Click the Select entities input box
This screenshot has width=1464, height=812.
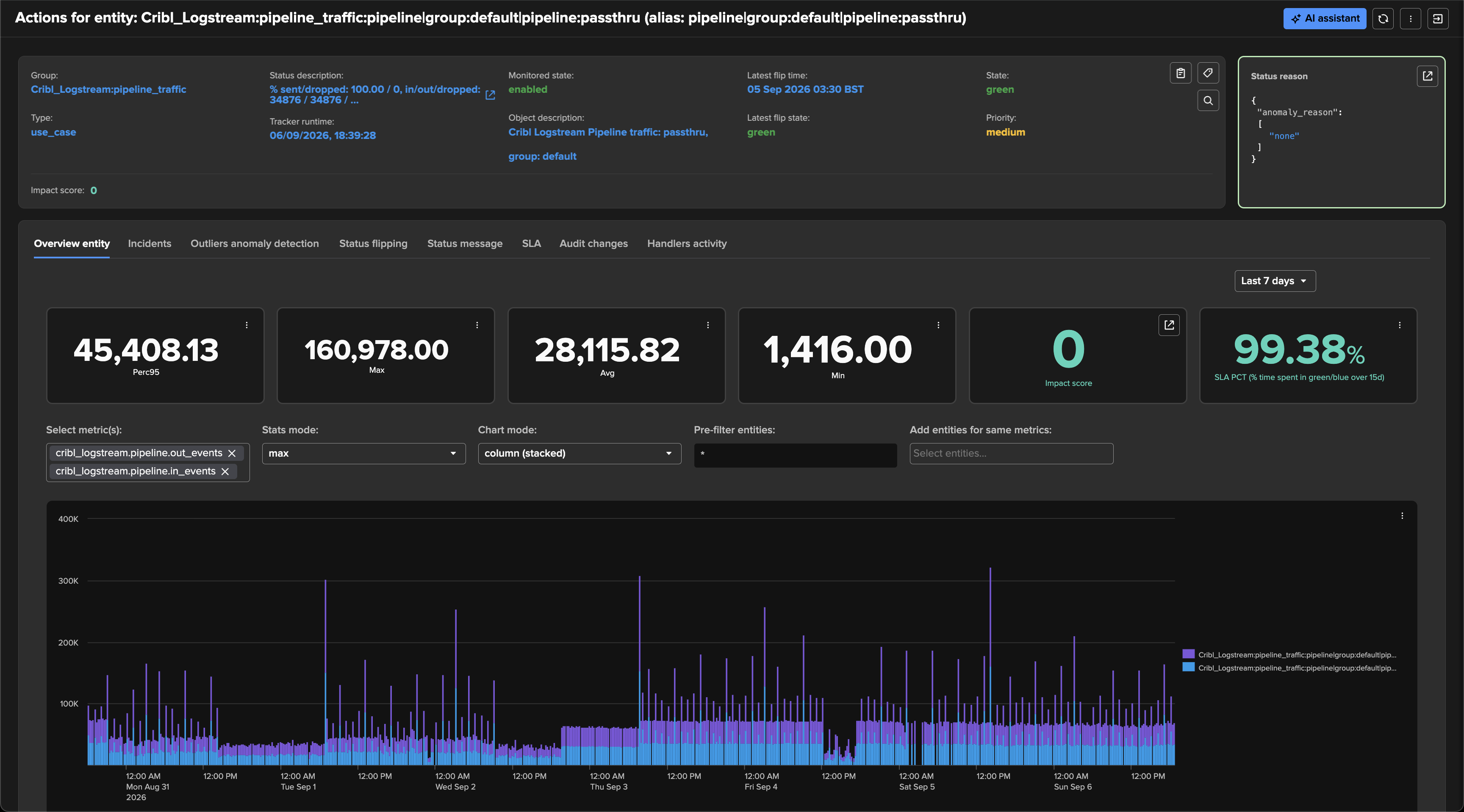[1011, 454]
